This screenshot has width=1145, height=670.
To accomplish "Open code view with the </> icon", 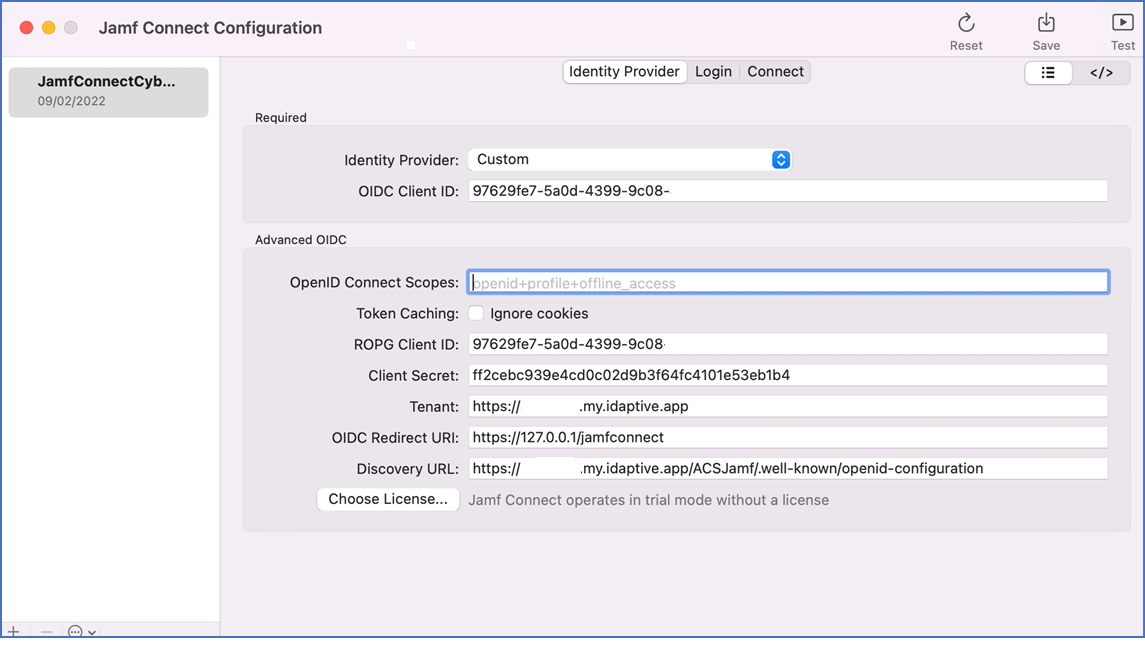I will coord(1101,72).
